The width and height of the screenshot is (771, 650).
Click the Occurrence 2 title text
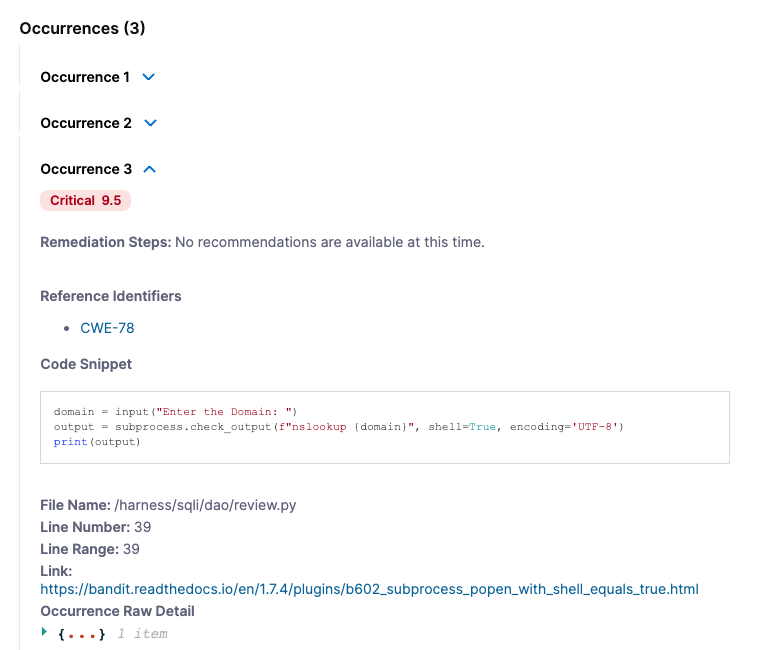(x=86, y=123)
